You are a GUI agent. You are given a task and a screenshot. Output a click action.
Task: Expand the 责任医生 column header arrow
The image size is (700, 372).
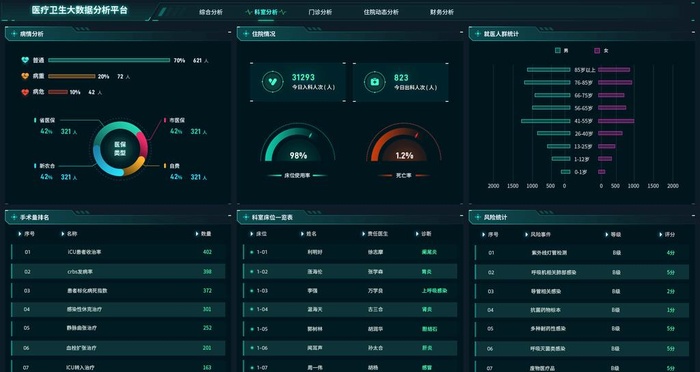pos(363,234)
